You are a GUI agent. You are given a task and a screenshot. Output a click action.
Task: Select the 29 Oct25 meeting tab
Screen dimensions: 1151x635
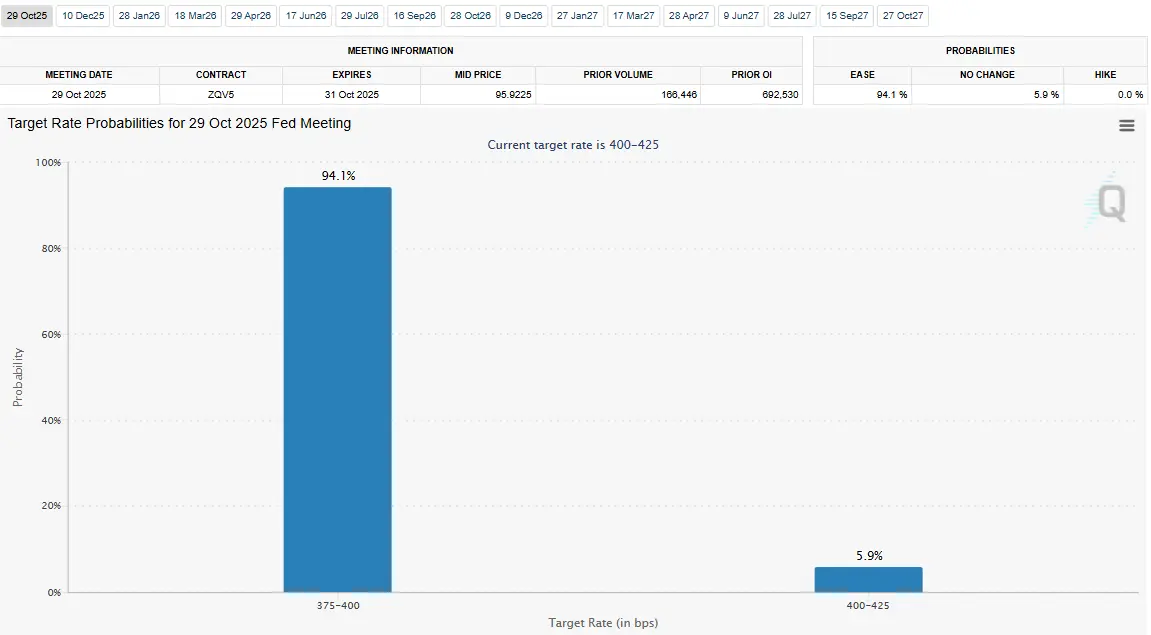tap(27, 15)
